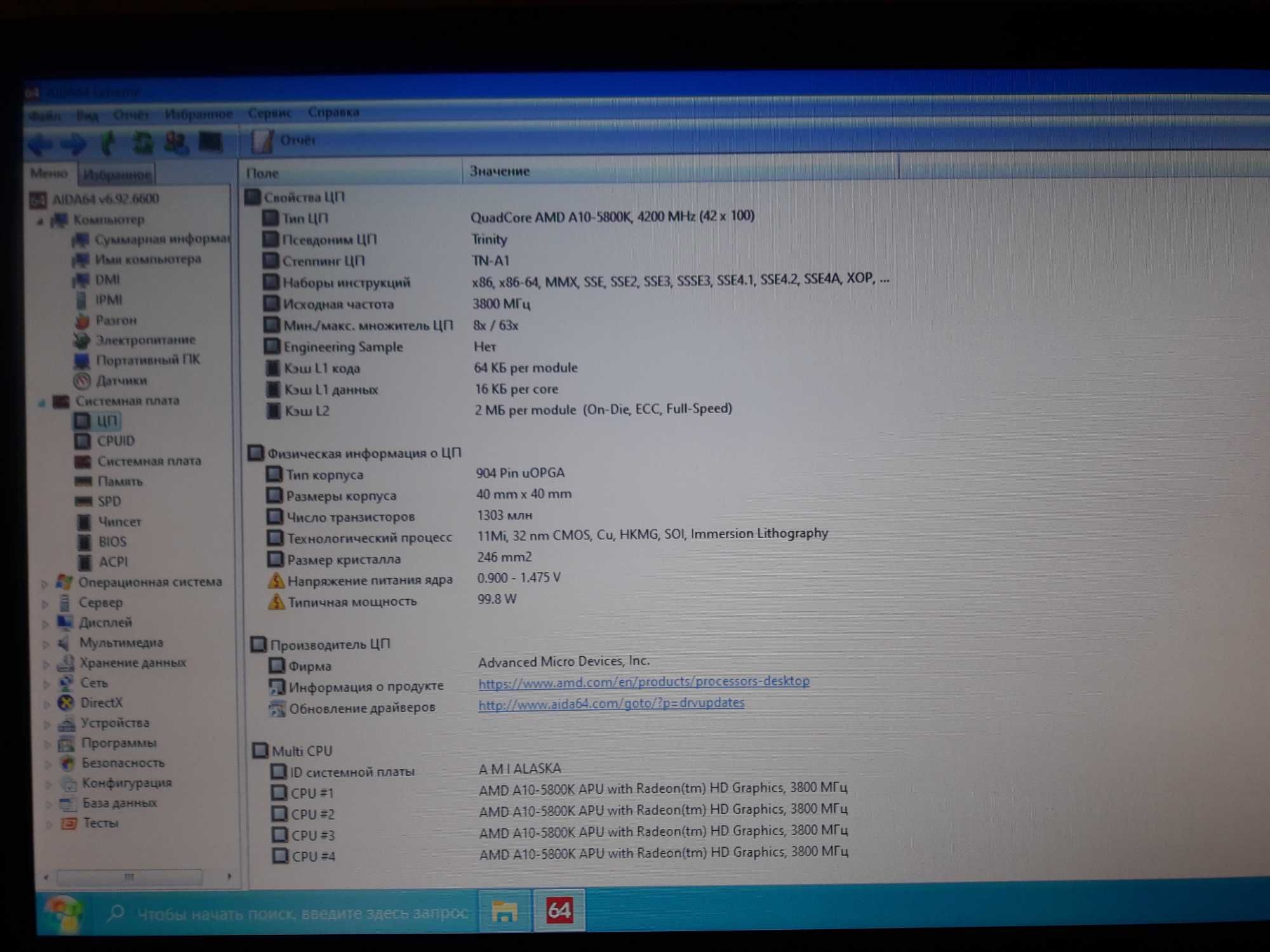Expand the Дисплей tree node
This screenshot has height=952, width=1270.
click(45, 624)
